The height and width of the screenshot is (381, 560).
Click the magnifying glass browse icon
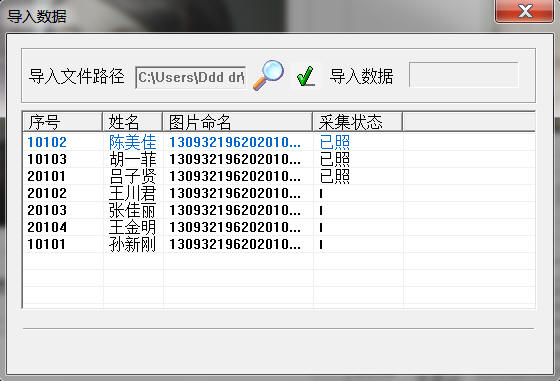(x=268, y=75)
